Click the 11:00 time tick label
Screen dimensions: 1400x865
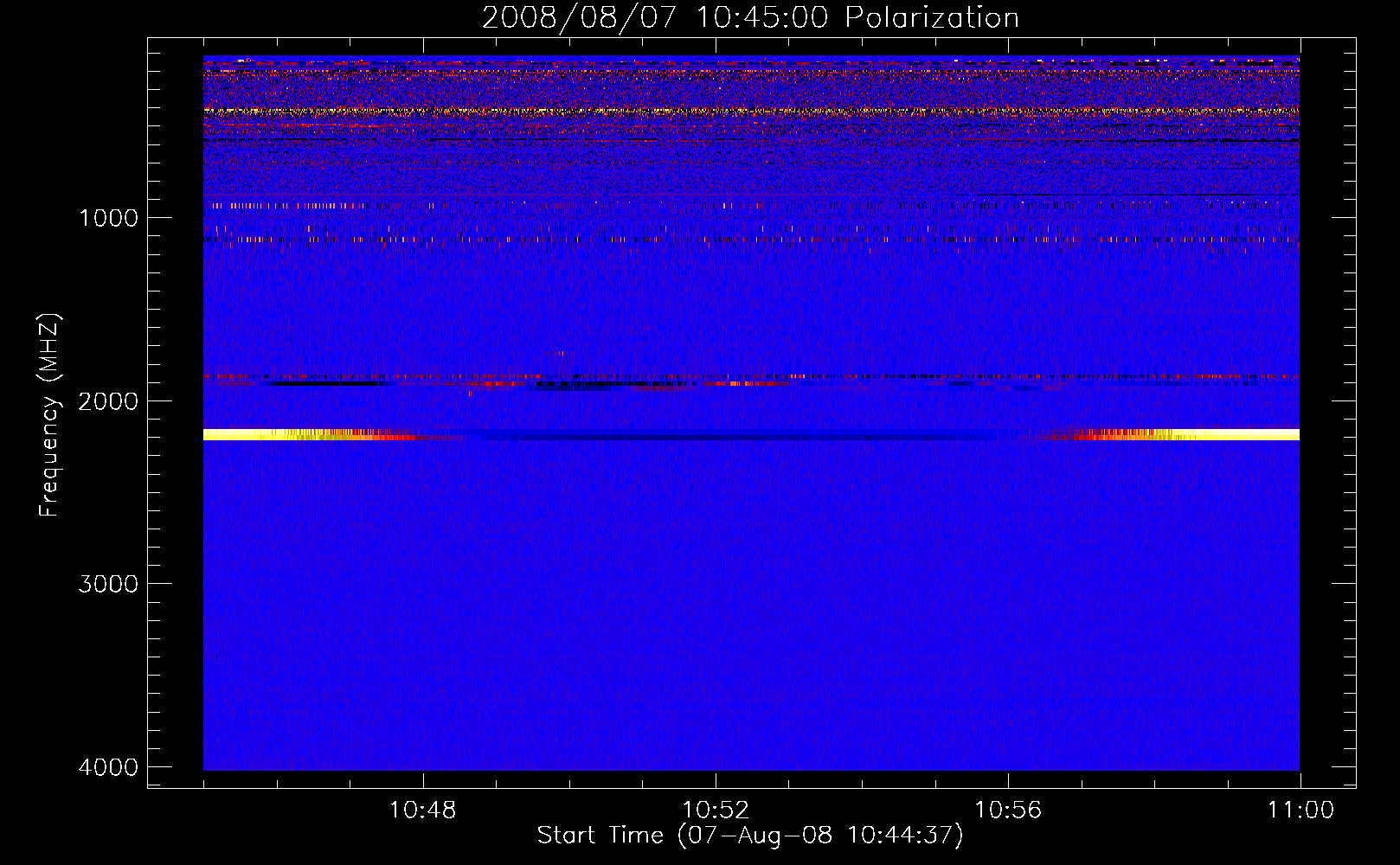click(x=1300, y=811)
